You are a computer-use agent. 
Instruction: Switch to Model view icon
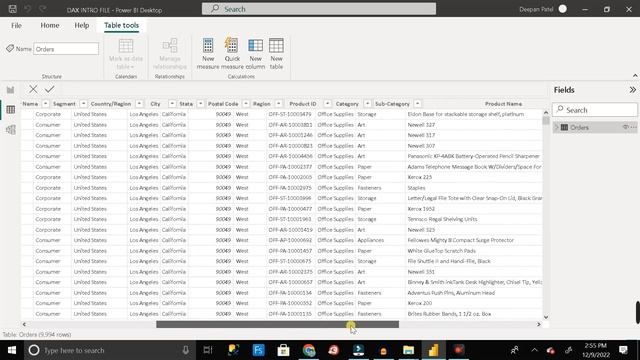click(11, 129)
